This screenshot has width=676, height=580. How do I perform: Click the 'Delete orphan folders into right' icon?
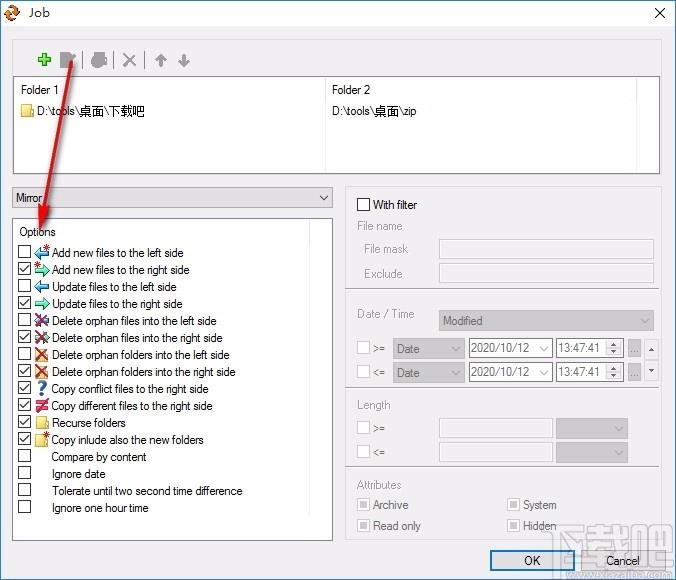point(41,371)
